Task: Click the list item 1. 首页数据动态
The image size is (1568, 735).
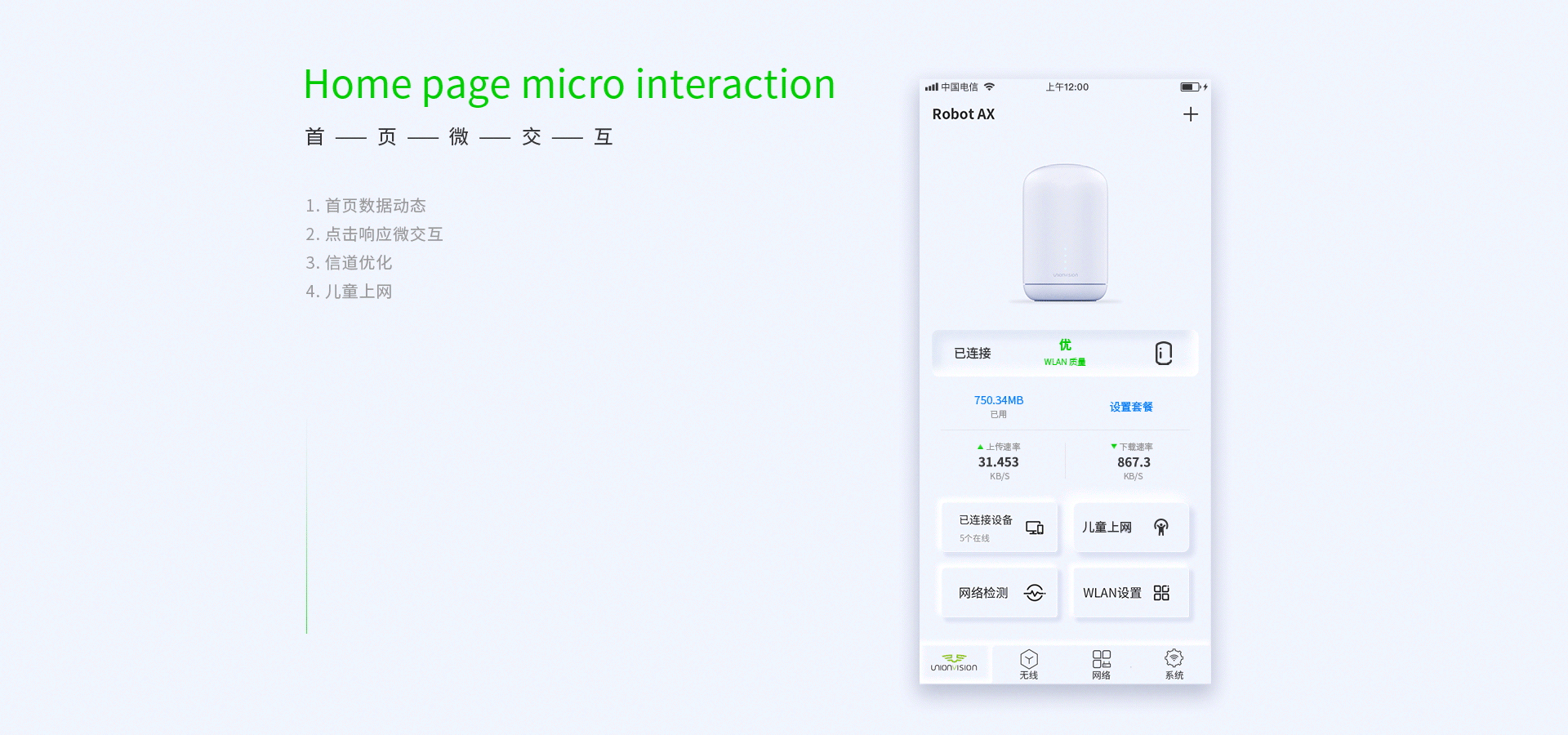Action: tap(366, 206)
